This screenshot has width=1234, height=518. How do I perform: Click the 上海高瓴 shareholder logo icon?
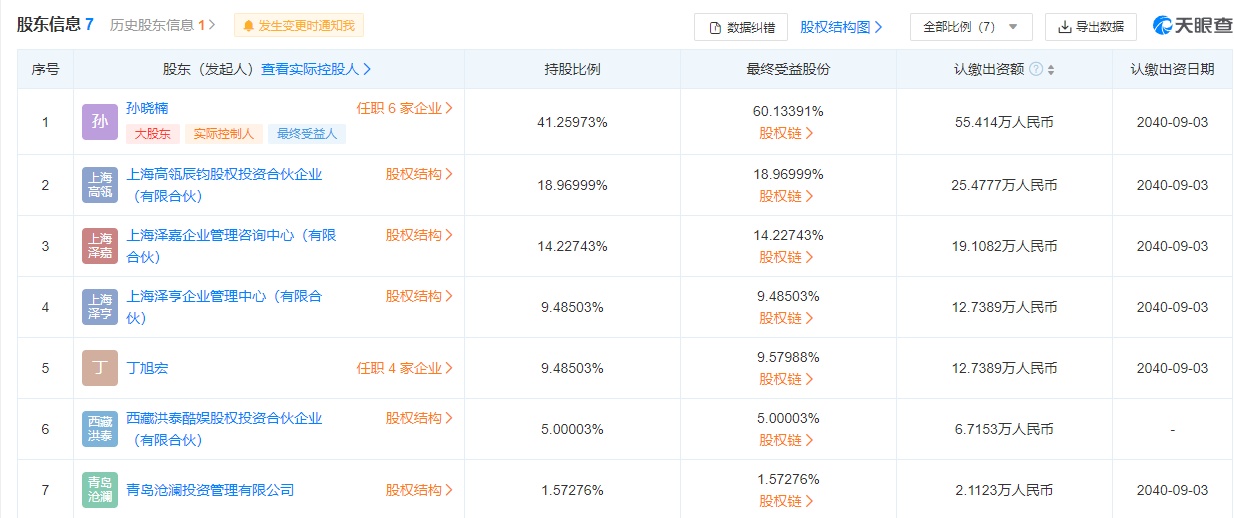[99, 185]
